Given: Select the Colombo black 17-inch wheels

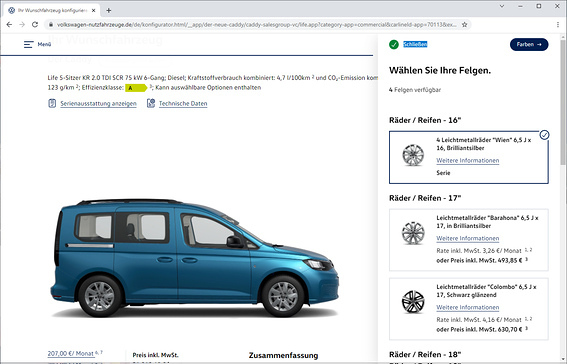Looking at the screenshot, I should (x=469, y=309).
